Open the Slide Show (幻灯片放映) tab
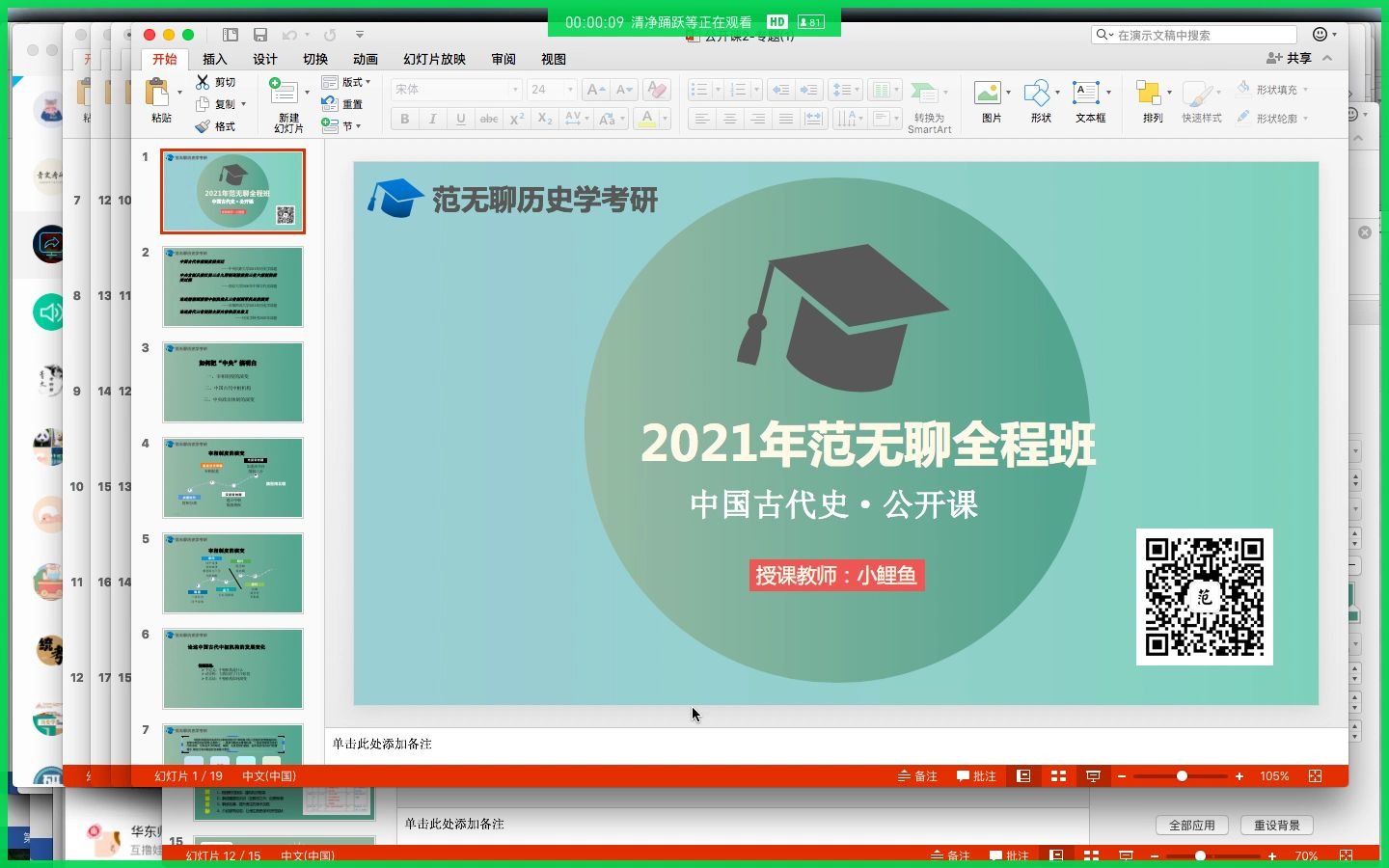 [x=434, y=59]
